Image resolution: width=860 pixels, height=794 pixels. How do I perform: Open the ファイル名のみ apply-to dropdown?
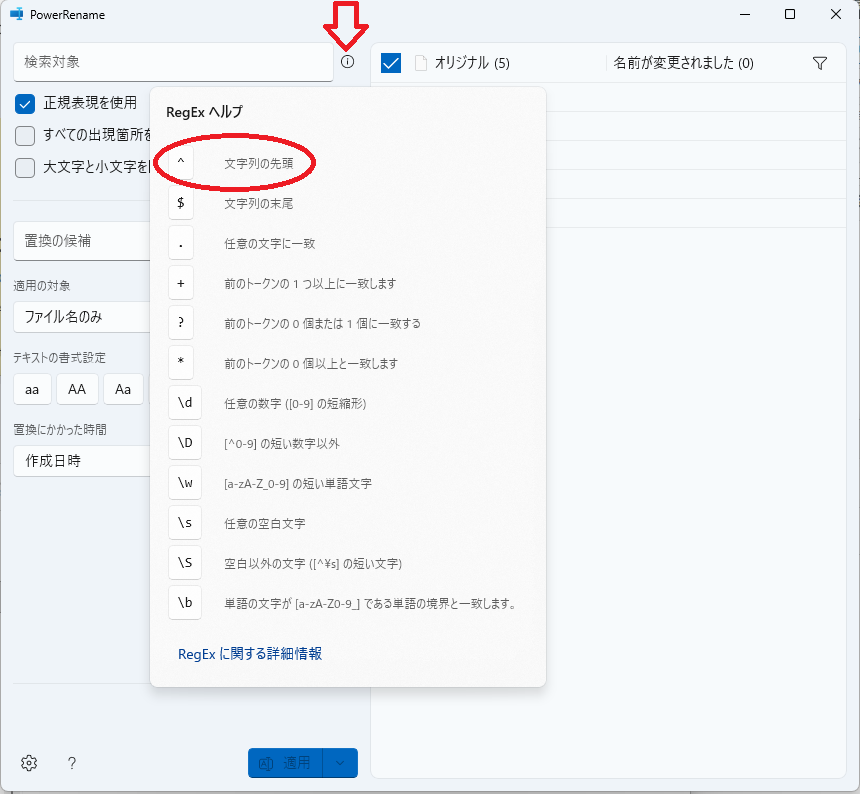tap(82, 317)
